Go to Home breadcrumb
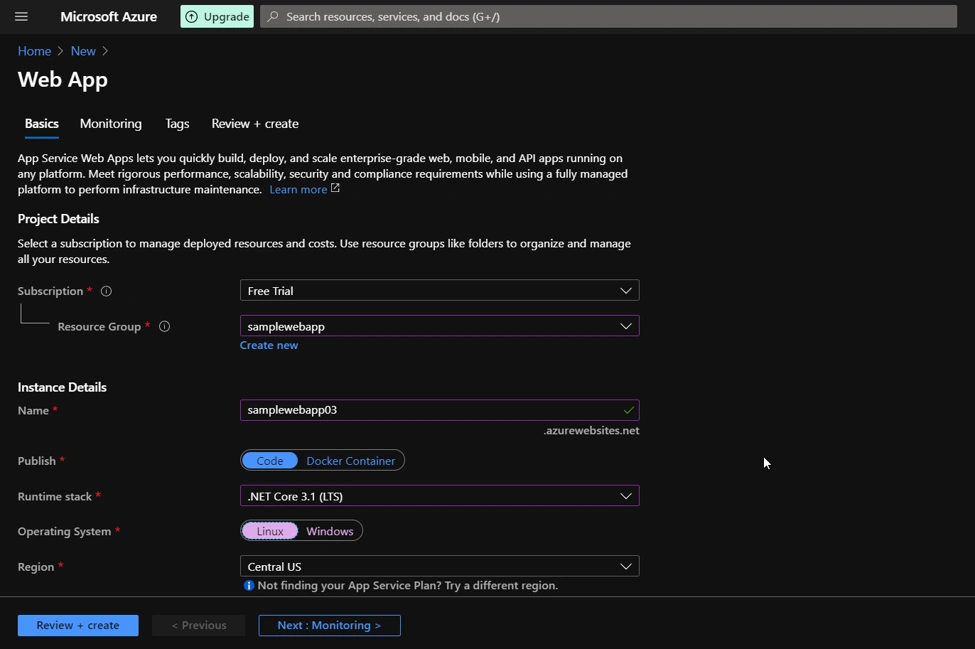The height and width of the screenshot is (649, 975). 34,51
